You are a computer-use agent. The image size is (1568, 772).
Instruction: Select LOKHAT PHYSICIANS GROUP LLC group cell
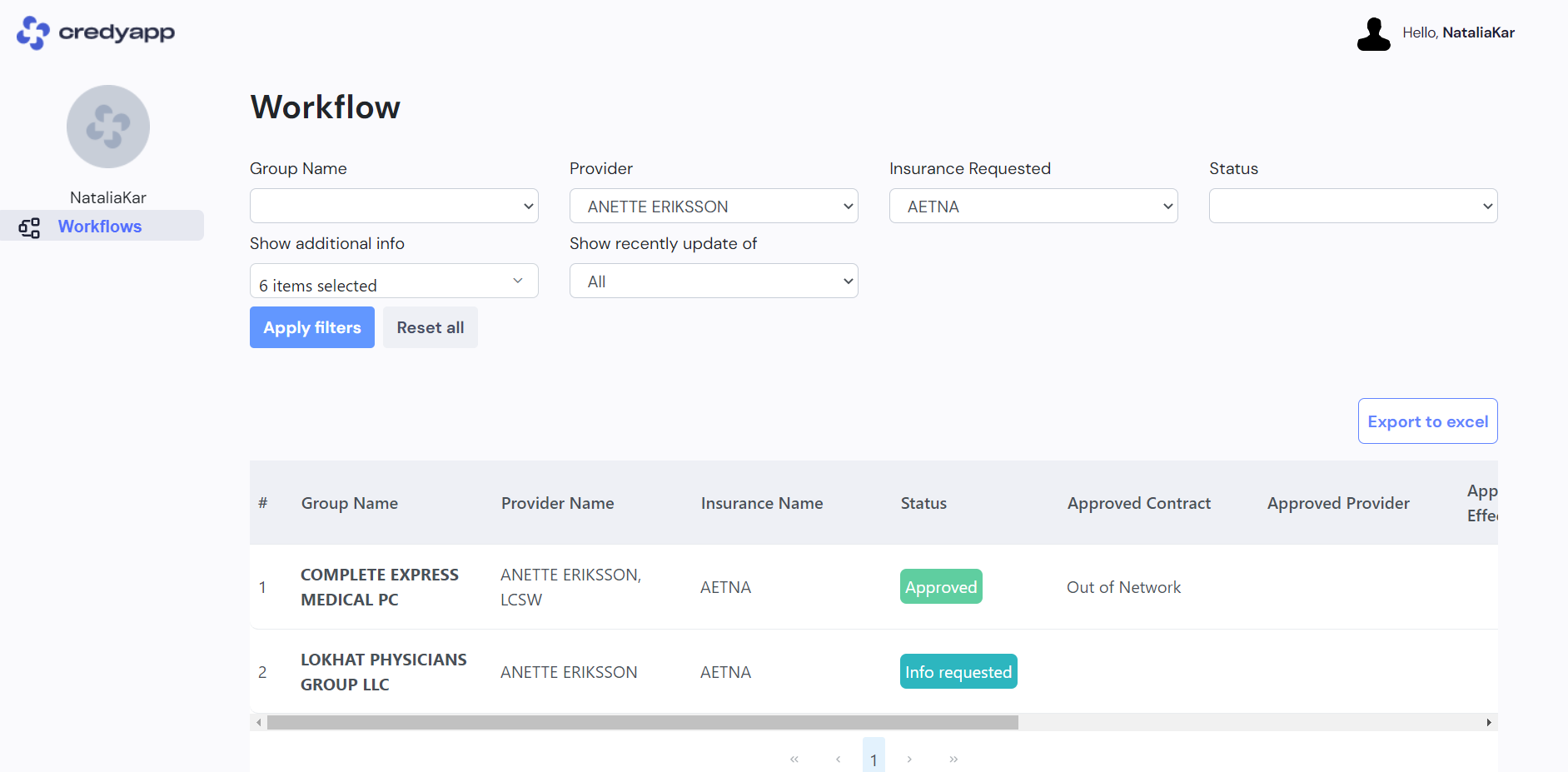click(x=384, y=672)
